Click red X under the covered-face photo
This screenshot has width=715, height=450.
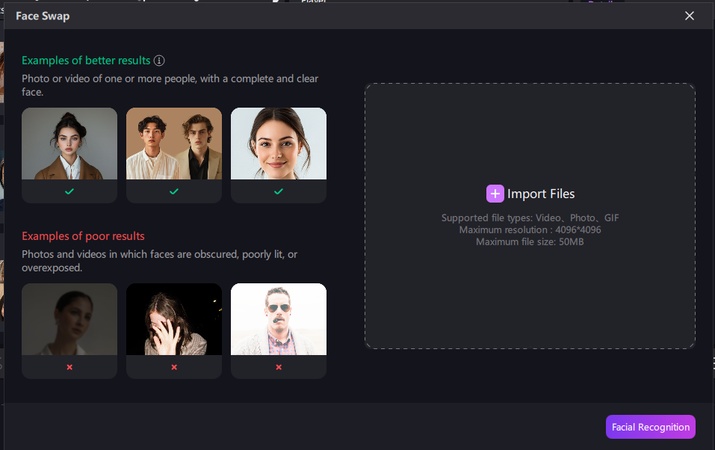click(174, 367)
